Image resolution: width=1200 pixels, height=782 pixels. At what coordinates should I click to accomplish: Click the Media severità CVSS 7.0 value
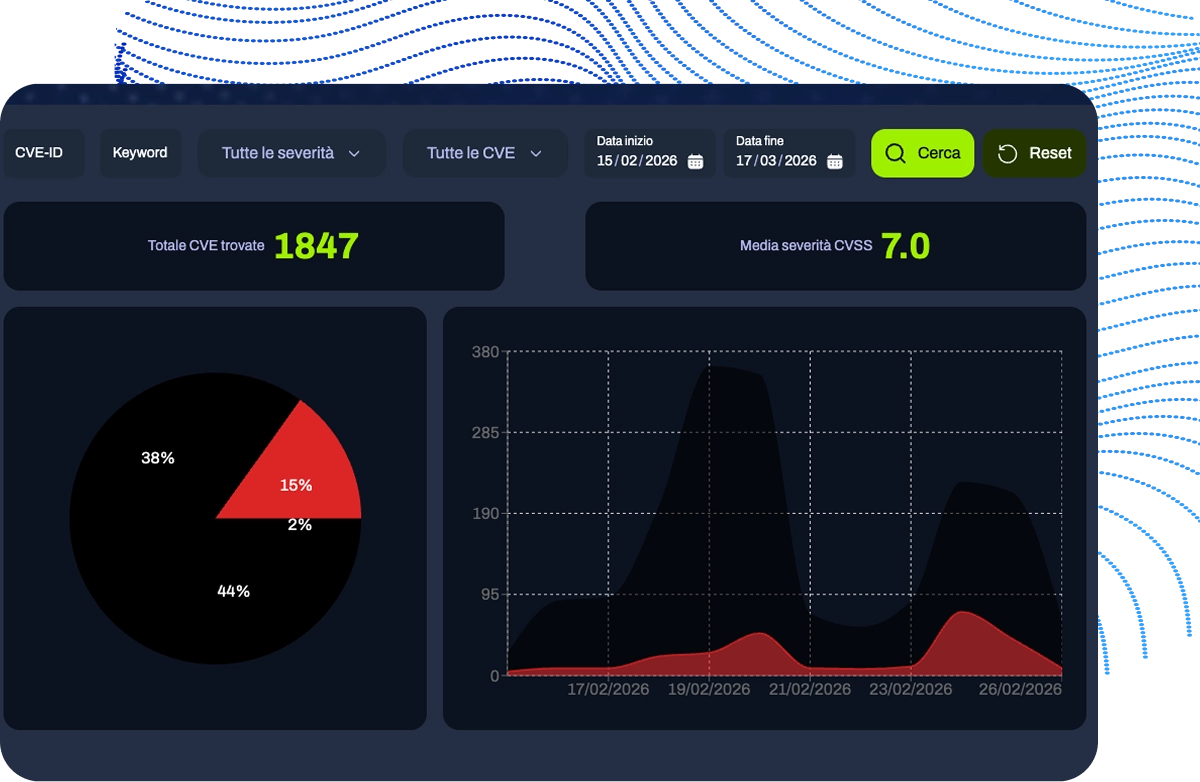pyautogui.click(x=905, y=246)
